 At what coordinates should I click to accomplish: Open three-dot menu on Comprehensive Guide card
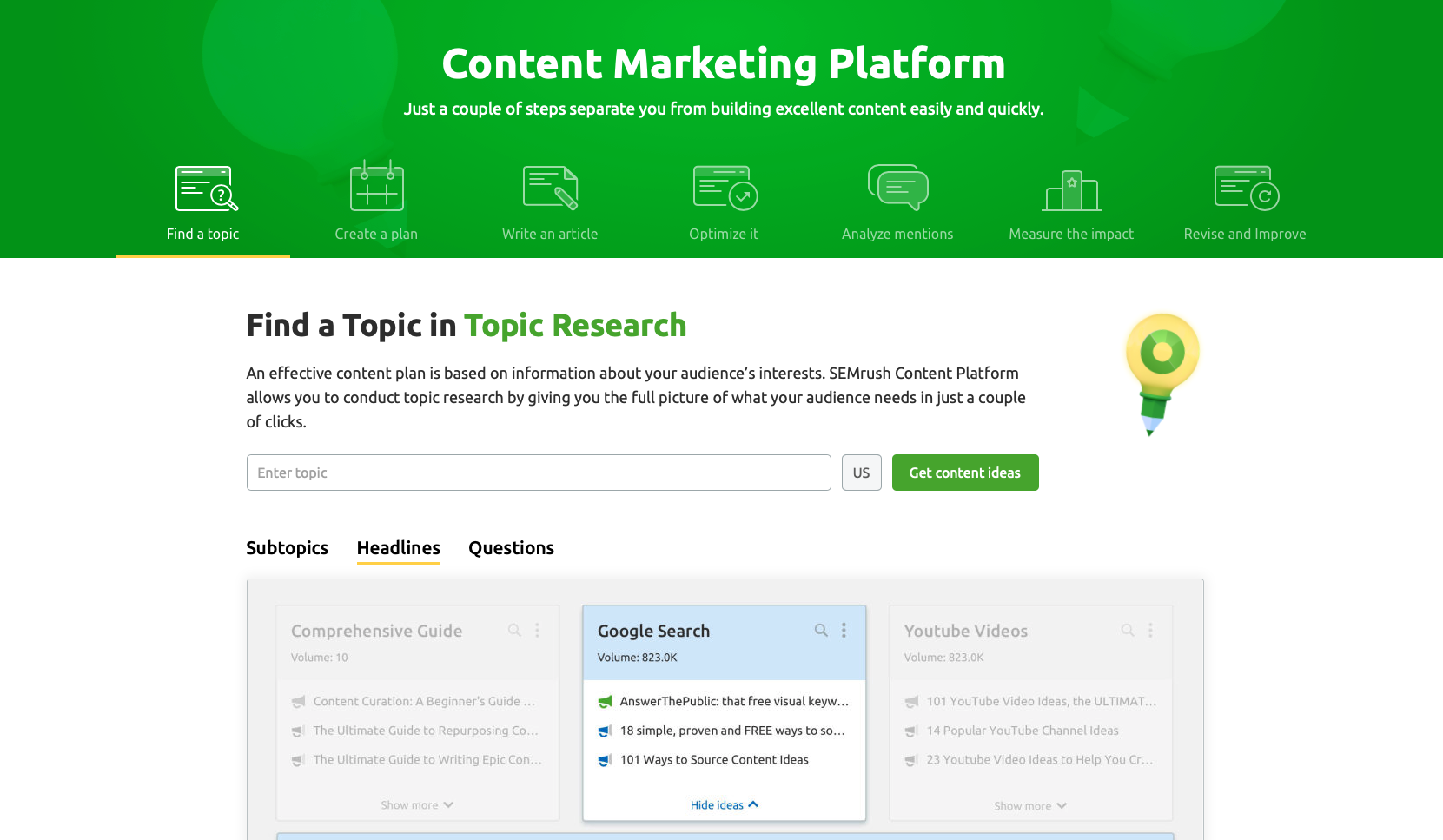click(x=537, y=630)
